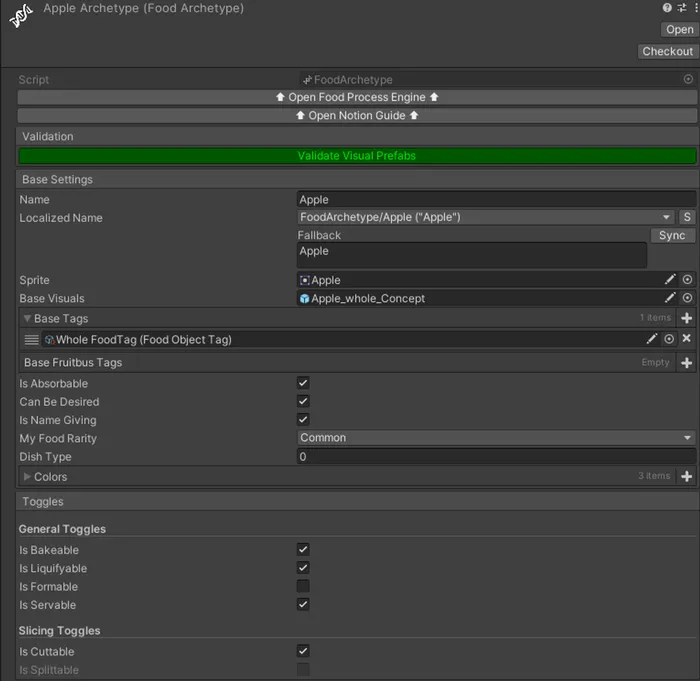This screenshot has width=700, height=681.
Task: Open the help icon in inspector header
Action: (667, 8)
